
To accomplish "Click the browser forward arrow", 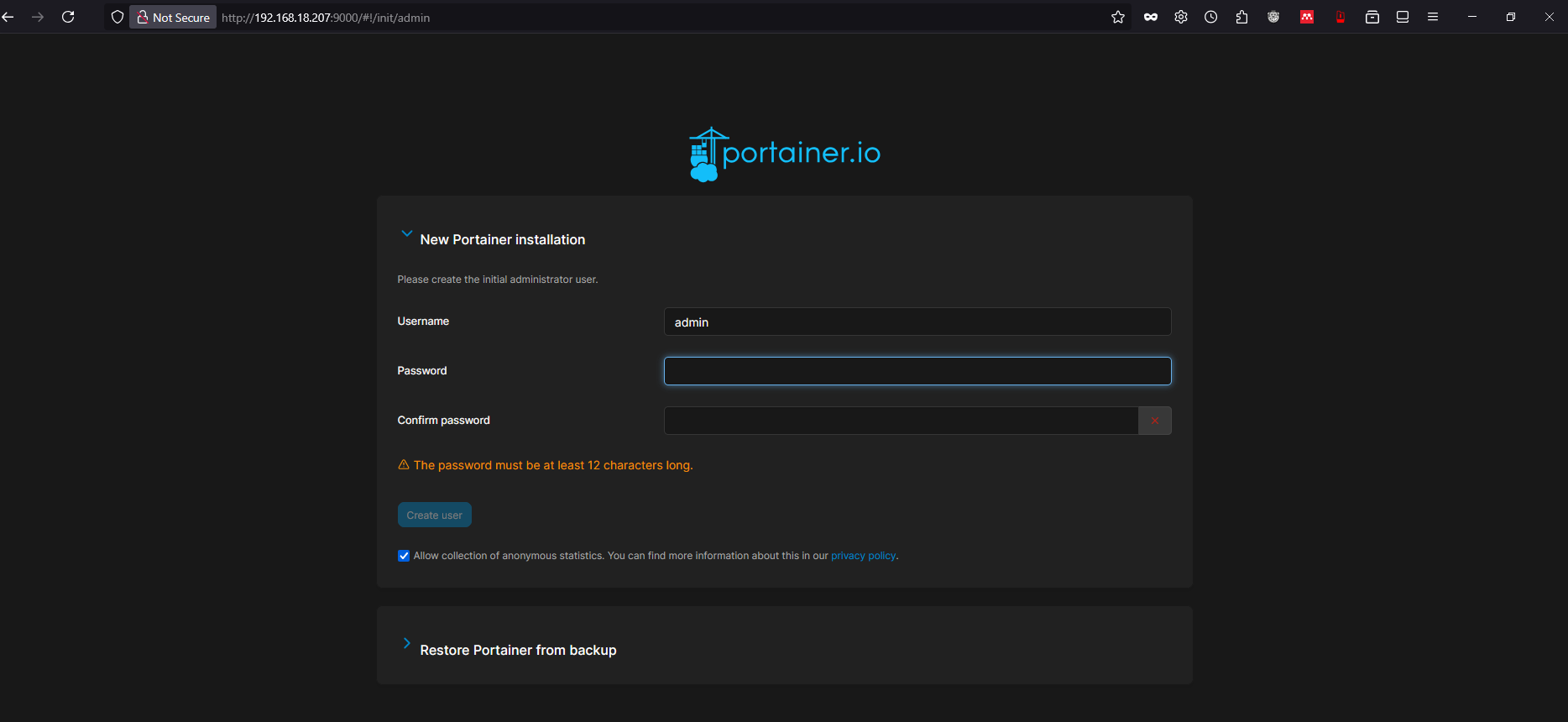I will tap(38, 17).
